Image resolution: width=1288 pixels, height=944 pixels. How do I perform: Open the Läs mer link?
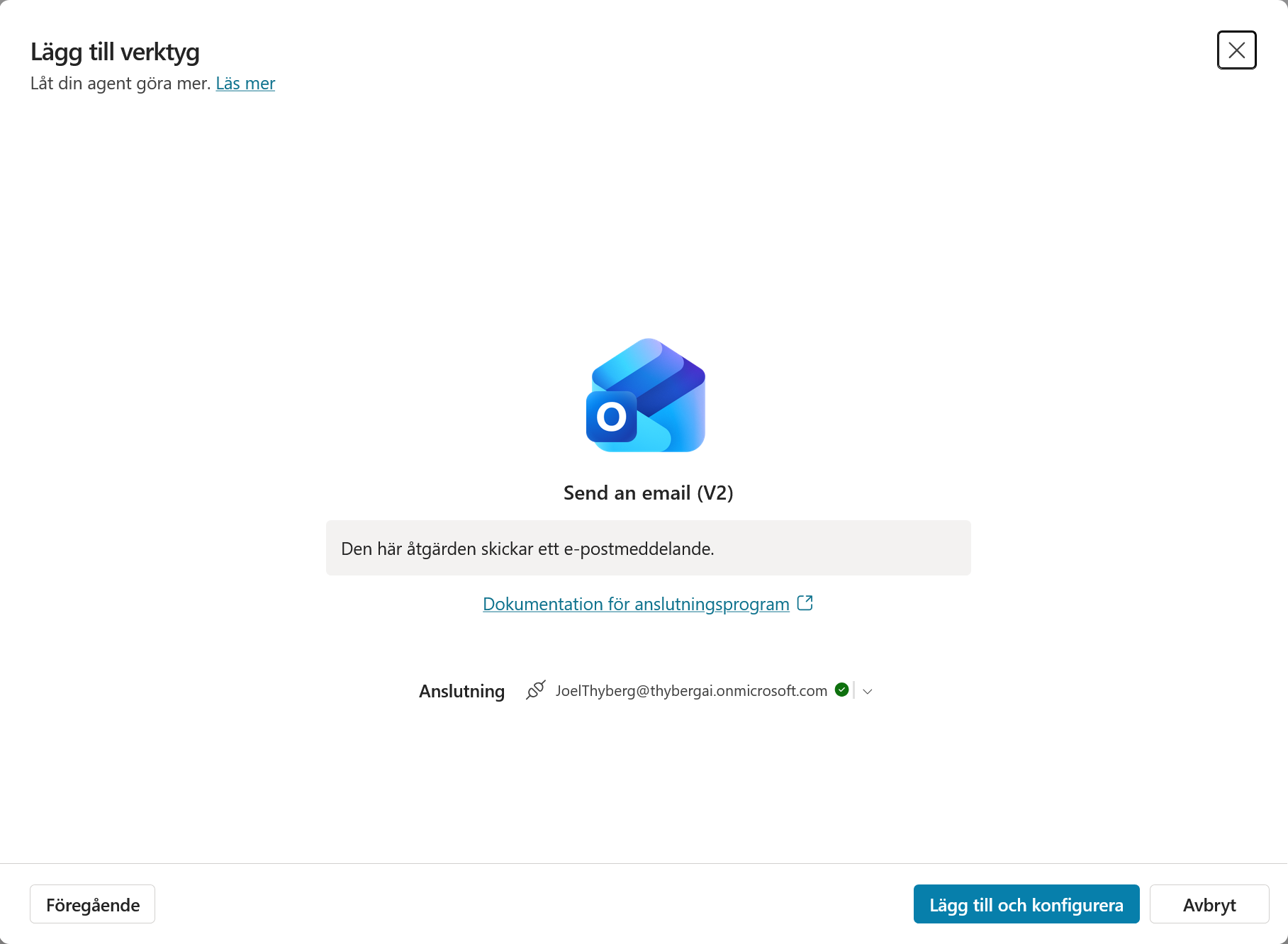pos(245,84)
